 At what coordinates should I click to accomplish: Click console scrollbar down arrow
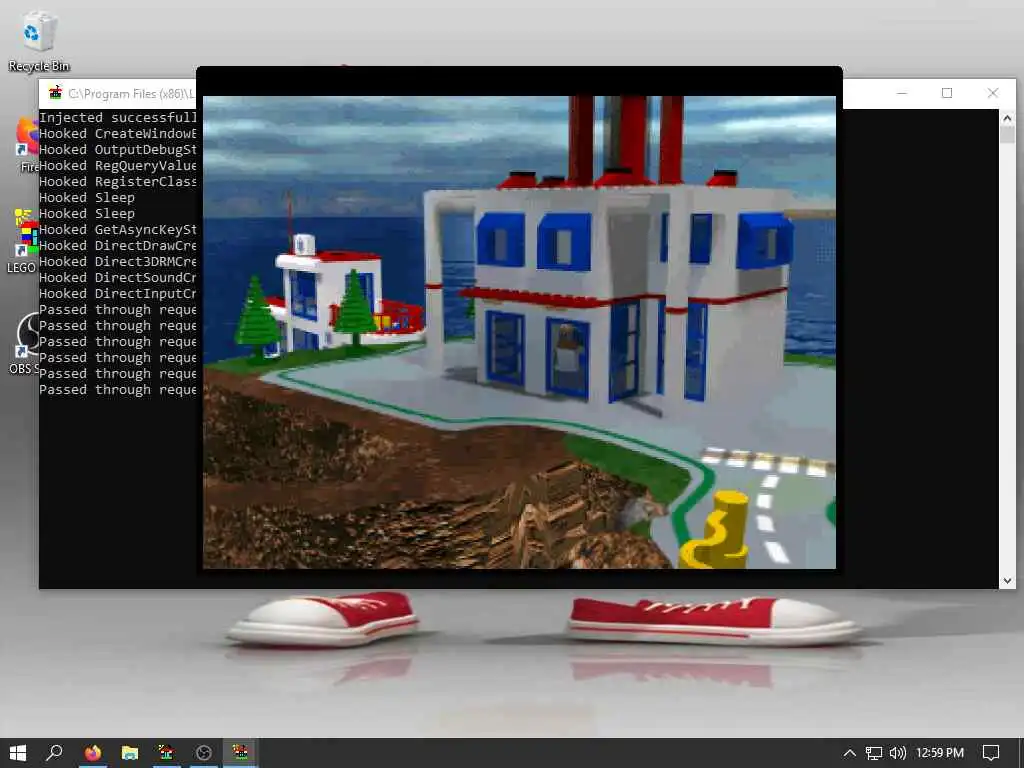coord(1007,581)
